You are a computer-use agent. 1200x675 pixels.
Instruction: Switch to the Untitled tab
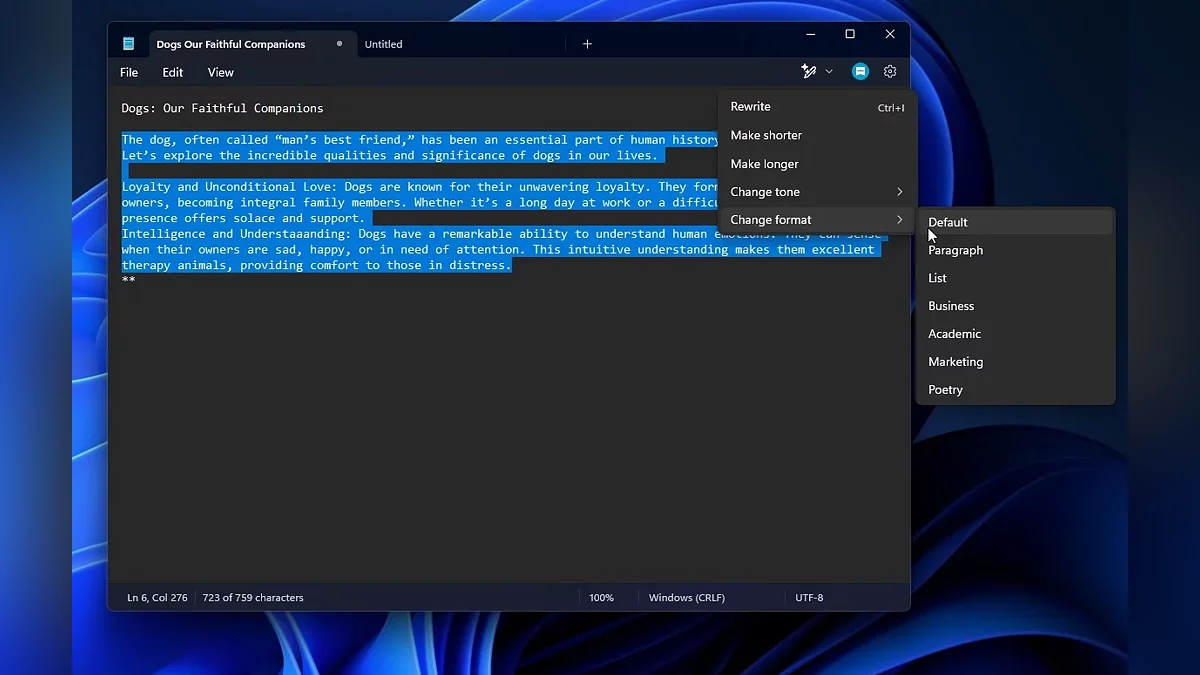(x=383, y=44)
